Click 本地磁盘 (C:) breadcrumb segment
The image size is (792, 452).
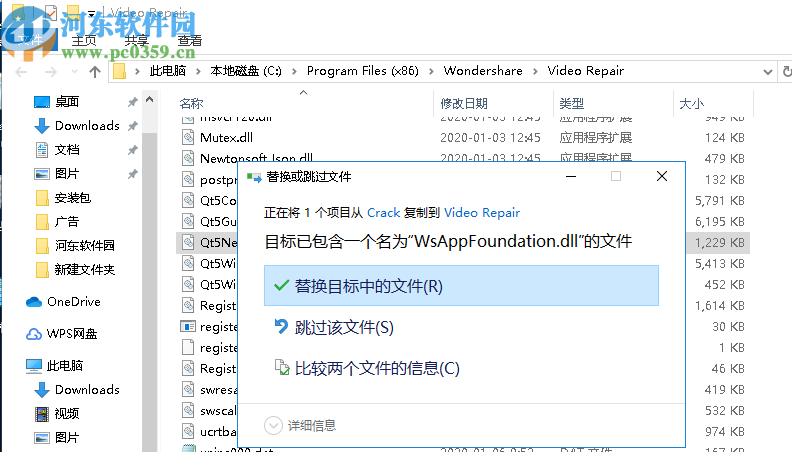click(246, 71)
